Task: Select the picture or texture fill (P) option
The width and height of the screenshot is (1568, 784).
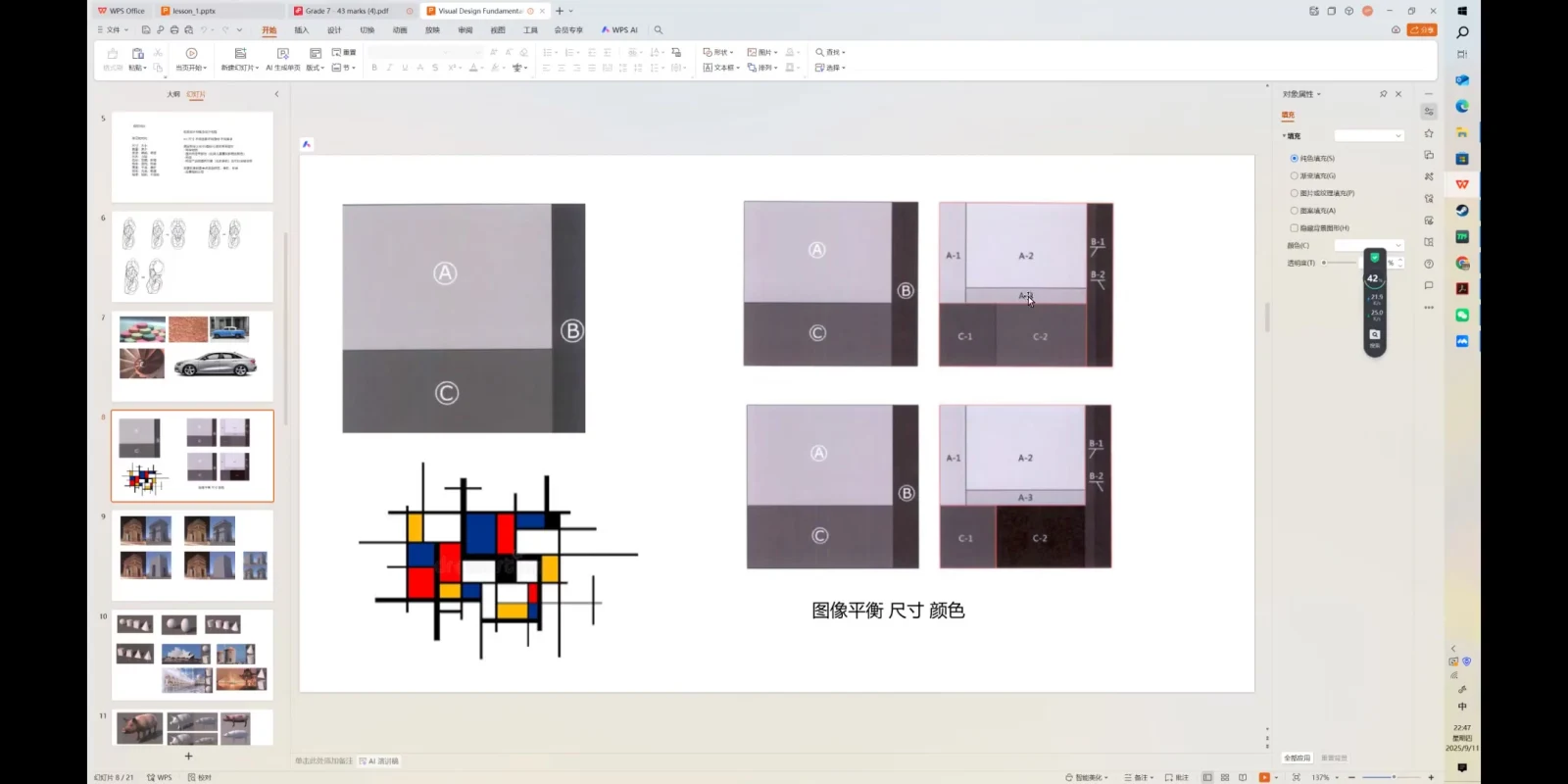Action: point(1294,193)
